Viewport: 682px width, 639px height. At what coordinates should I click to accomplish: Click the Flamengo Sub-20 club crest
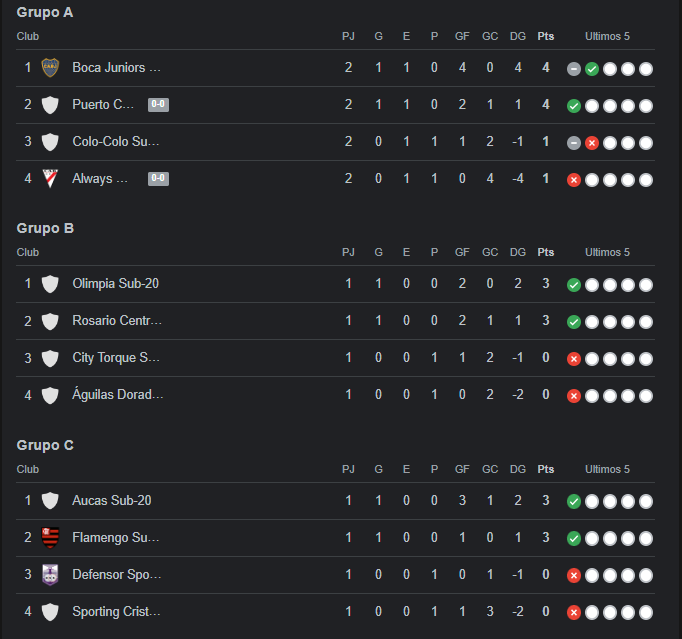50,538
